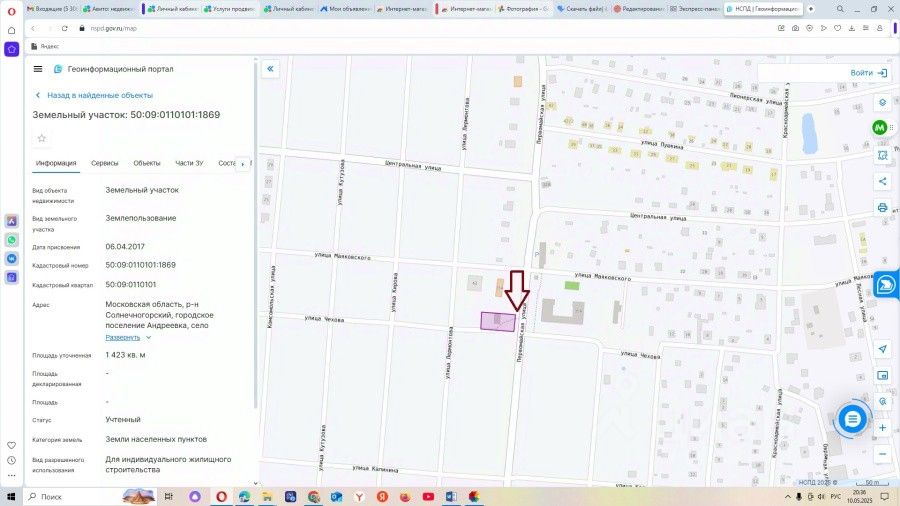
Task: Activate the area selection tool on the map
Action: pos(883,155)
